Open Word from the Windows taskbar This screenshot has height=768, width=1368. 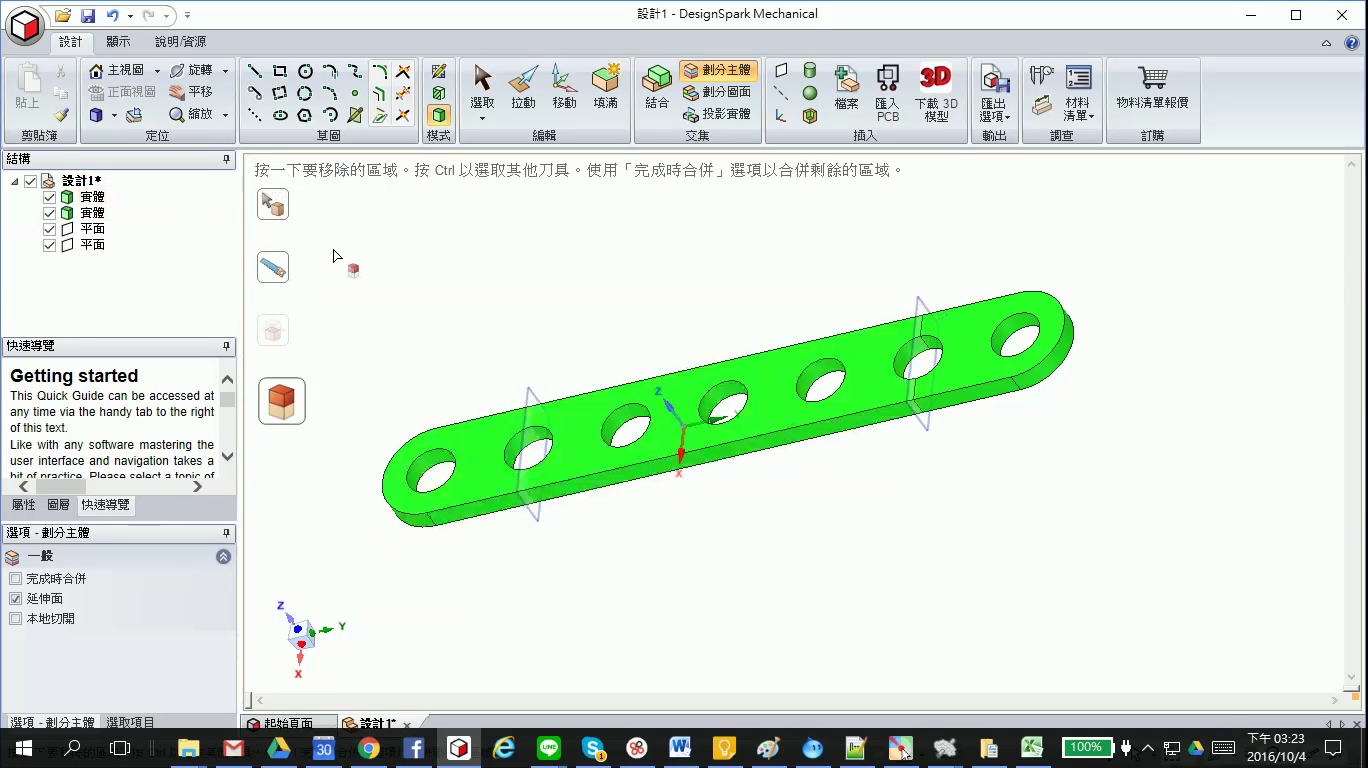[680, 748]
